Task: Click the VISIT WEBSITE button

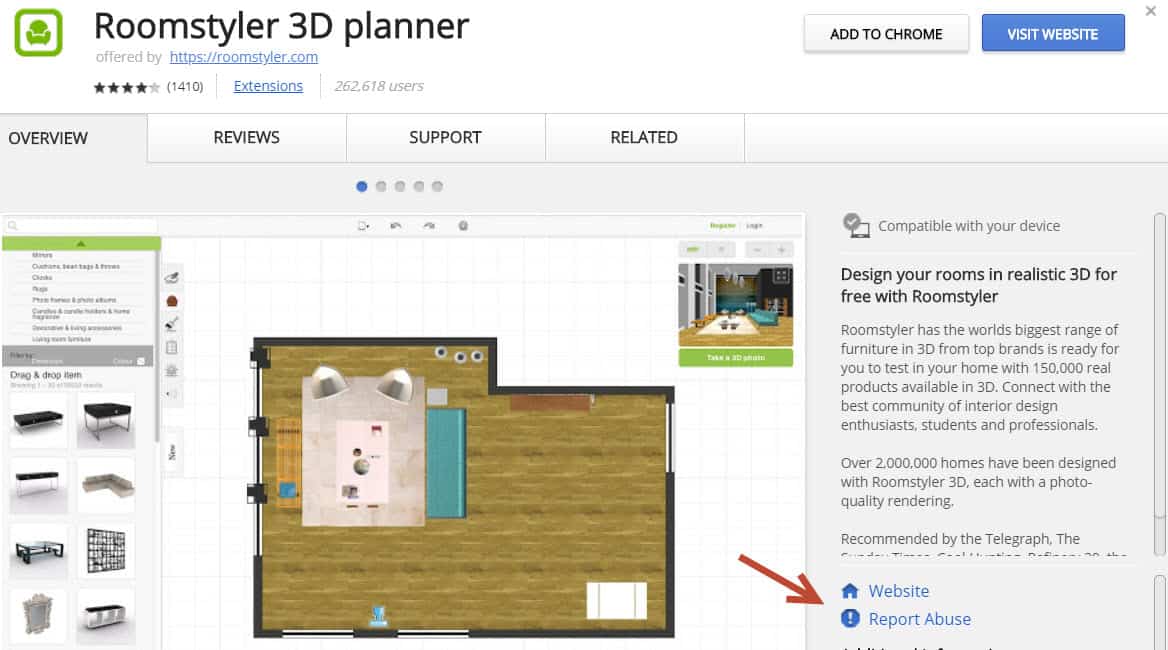Action: (1053, 34)
